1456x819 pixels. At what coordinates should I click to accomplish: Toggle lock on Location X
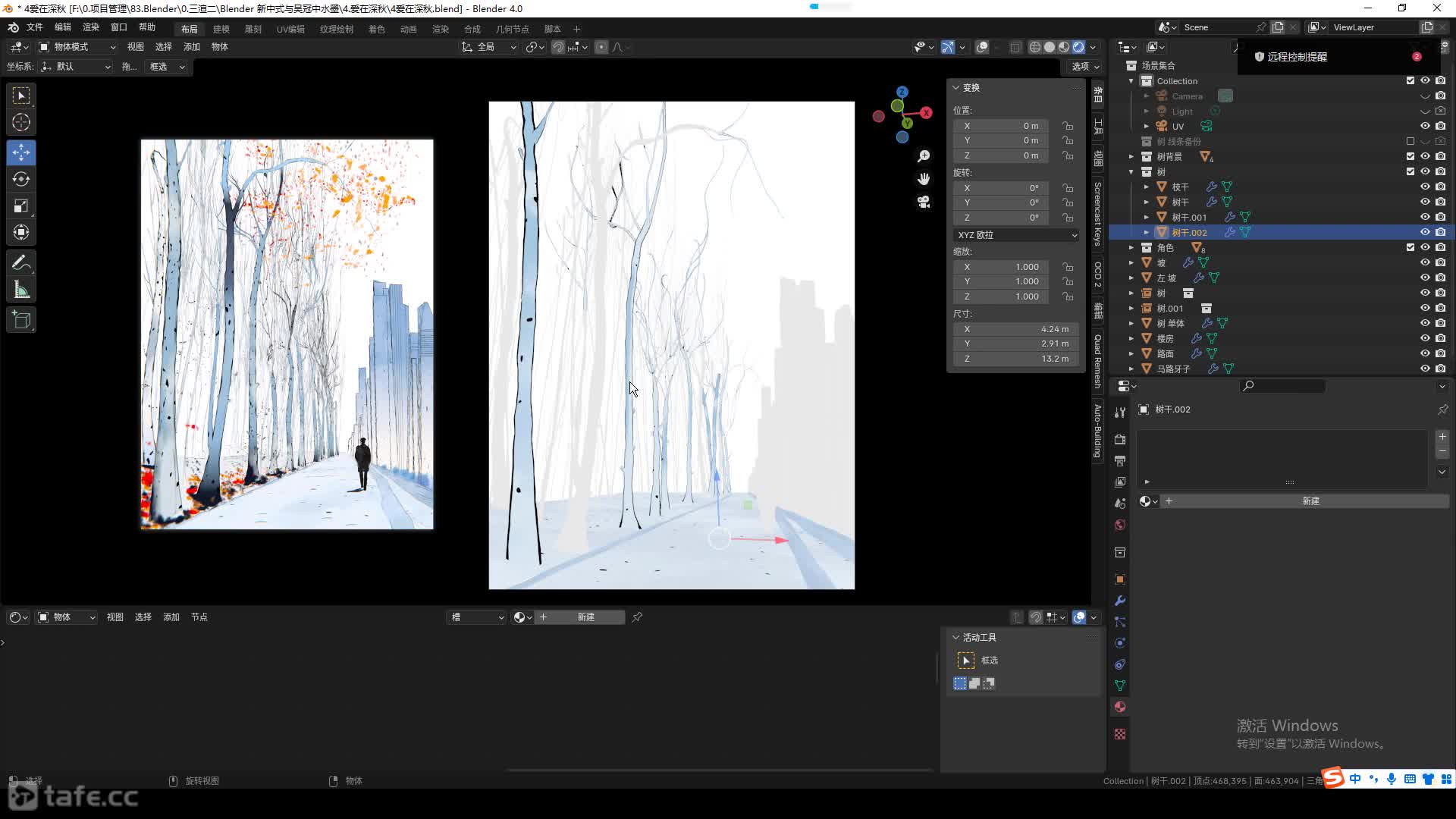coord(1068,126)
